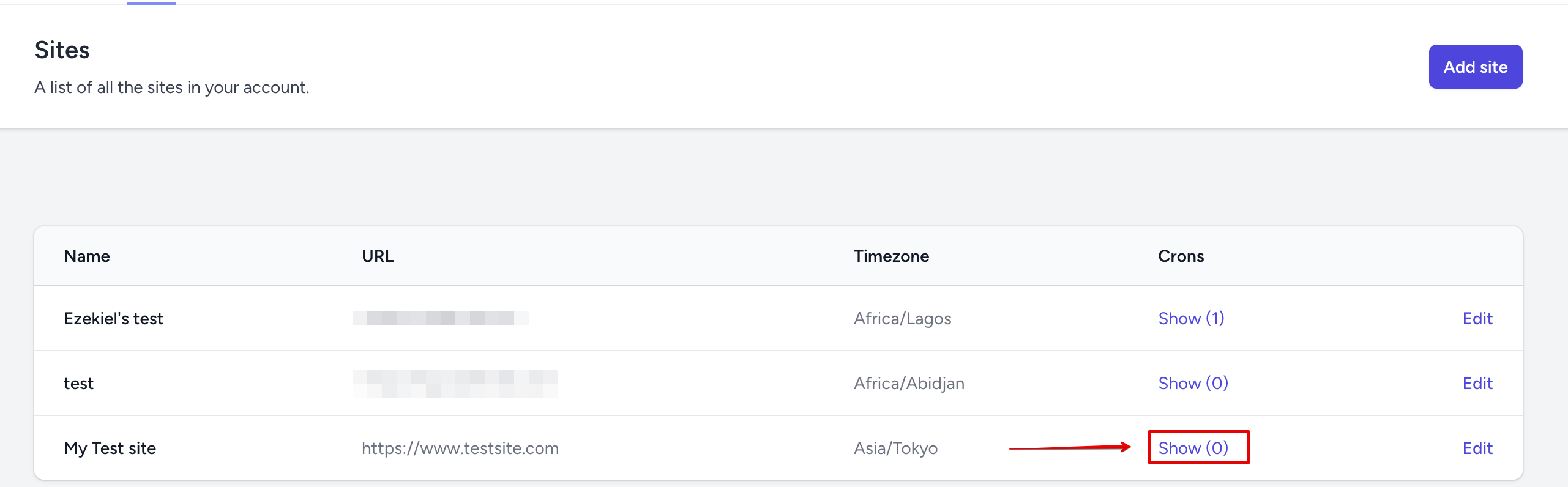
Task: Edit My Test site entry
Action: tap(1477, 448)
